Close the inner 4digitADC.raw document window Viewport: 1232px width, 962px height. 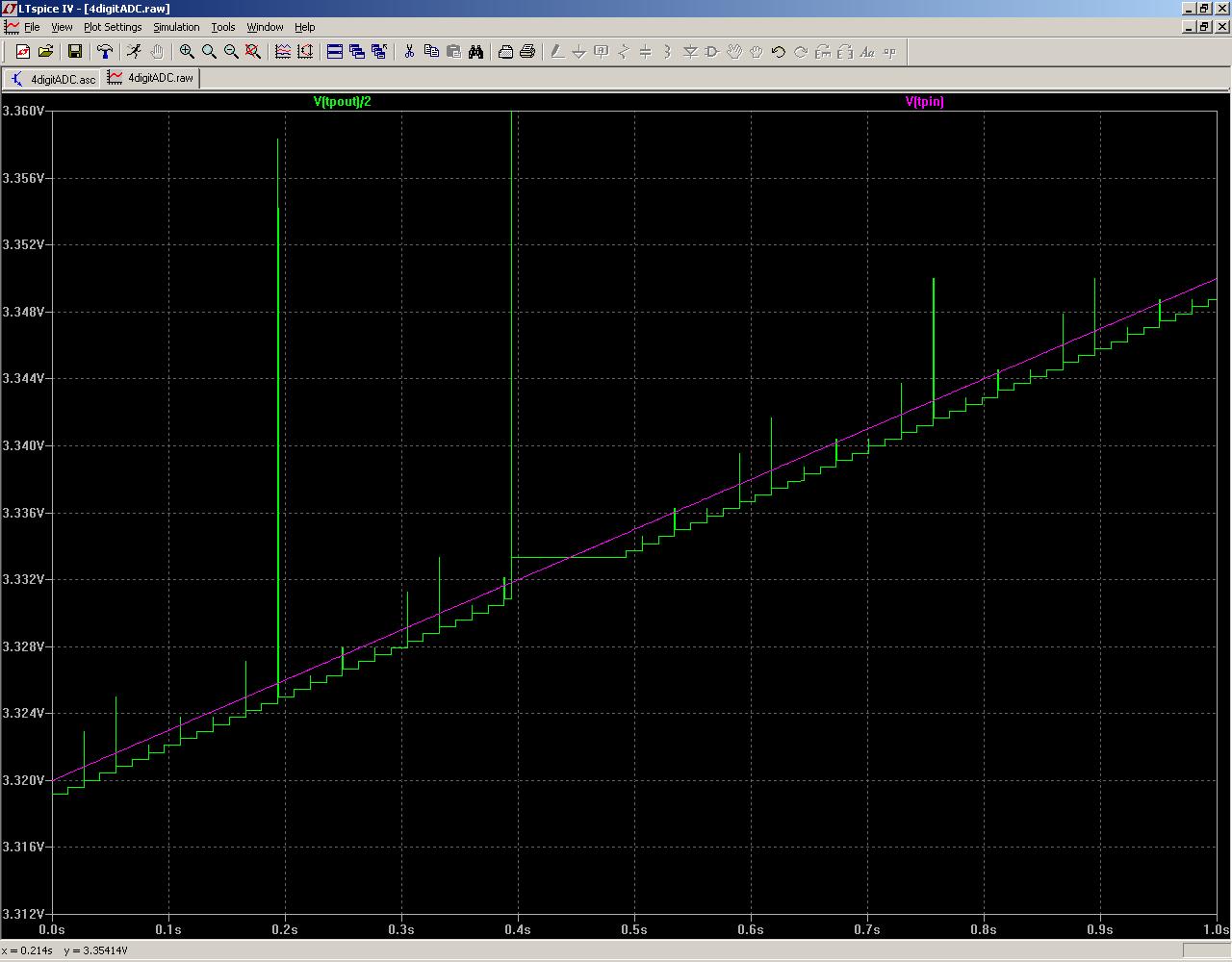pos(1220,27)
